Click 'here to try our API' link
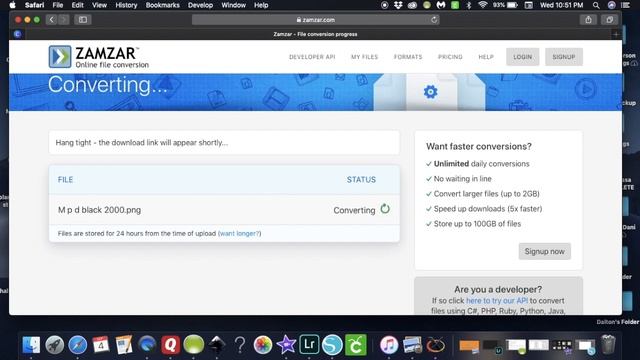640x360 pixels. [x=497, y=300]
